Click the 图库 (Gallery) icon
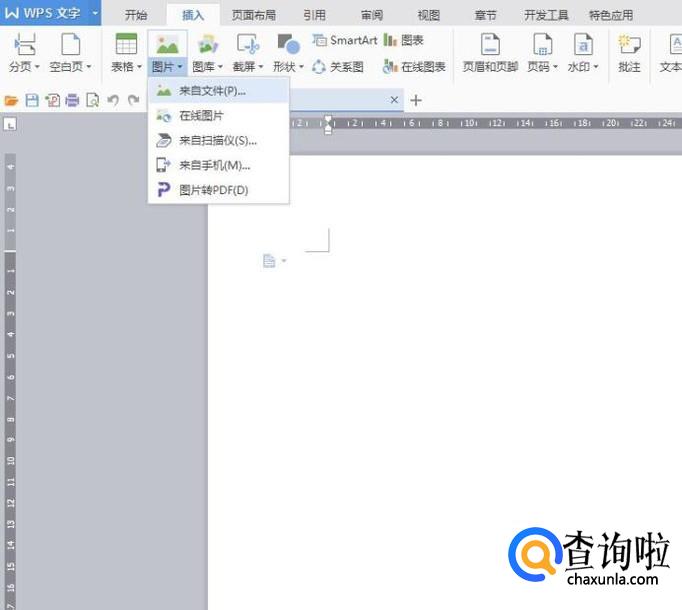 point(207,45)
